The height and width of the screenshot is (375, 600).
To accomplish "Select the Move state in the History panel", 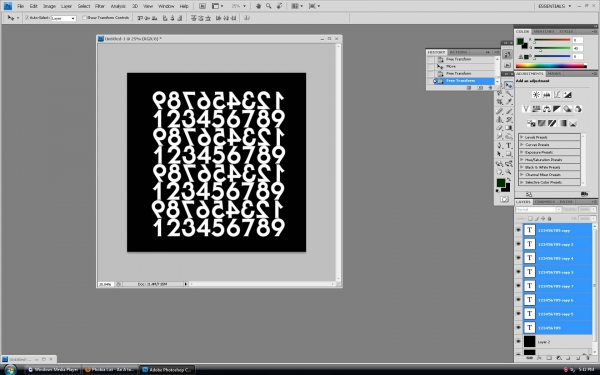I will click(465, 66).
